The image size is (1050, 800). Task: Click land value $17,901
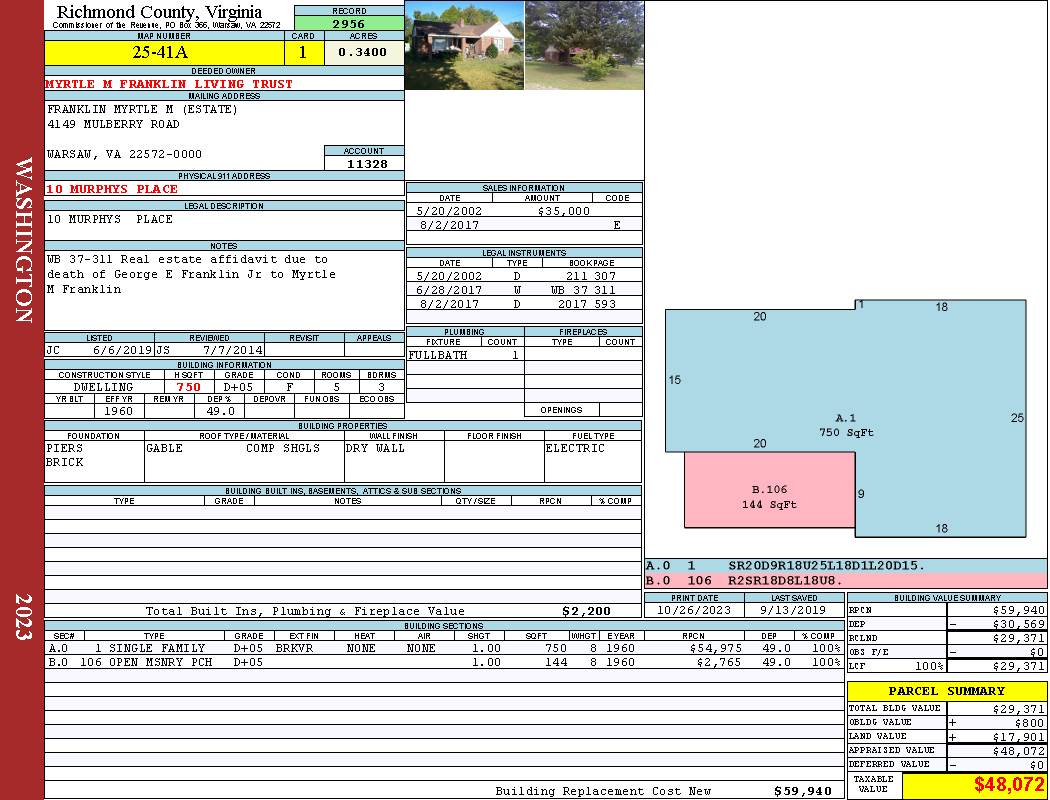[1018, 736]
